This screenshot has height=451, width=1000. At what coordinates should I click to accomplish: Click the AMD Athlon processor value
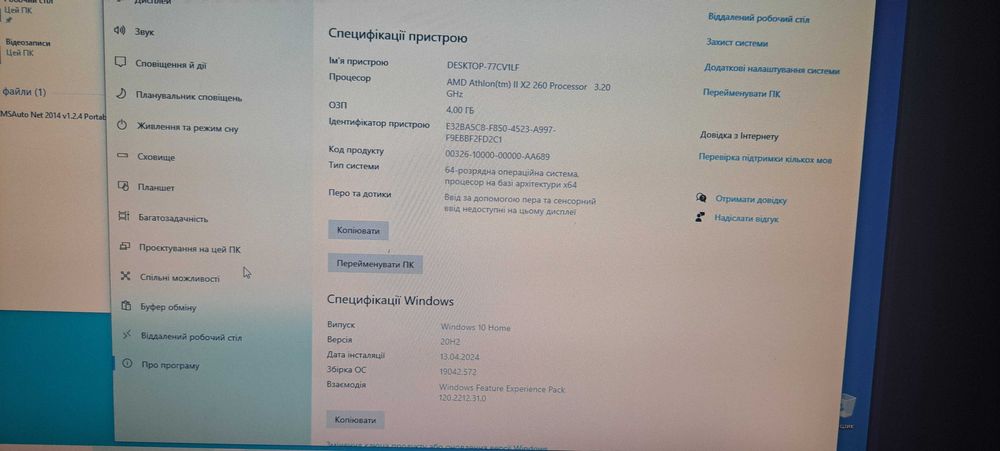click(x=529, y=89)
